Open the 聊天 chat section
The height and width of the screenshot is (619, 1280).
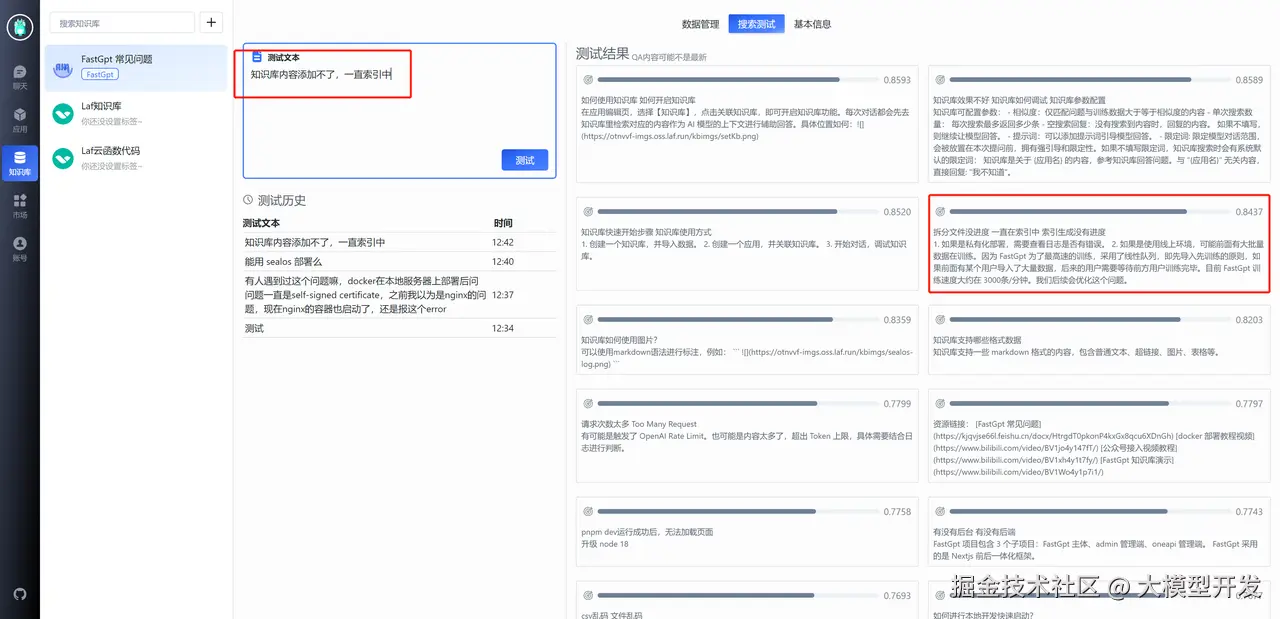pyautogui.click(x=20, y=76)
